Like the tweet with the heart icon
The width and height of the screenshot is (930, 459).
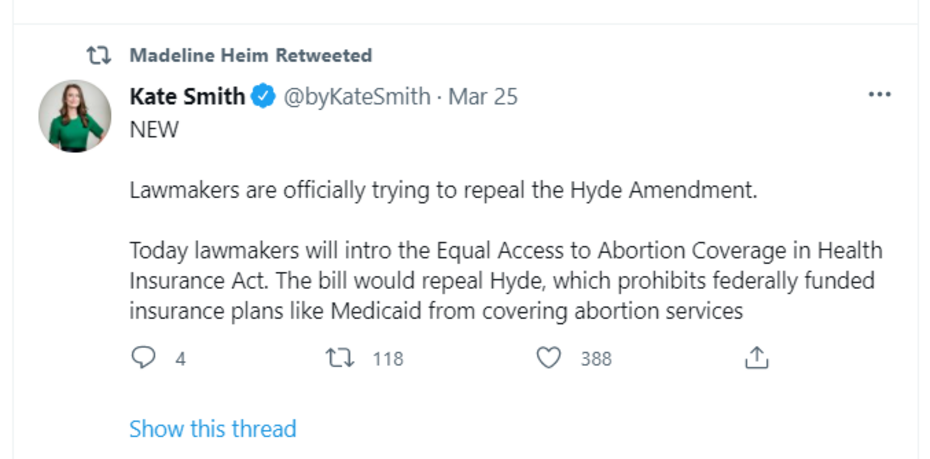pyautogui.click(x=548, y=357)
